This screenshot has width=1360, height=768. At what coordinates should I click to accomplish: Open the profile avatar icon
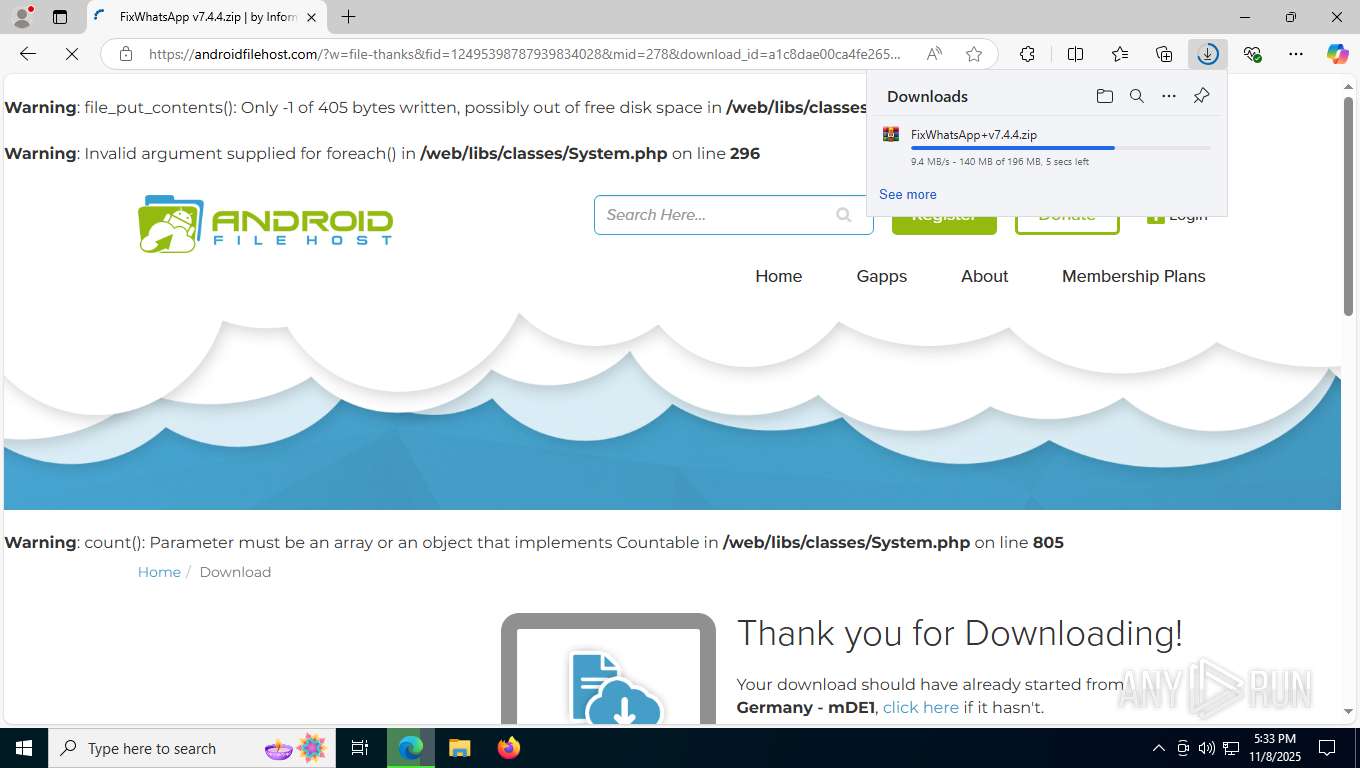pyautogui.click(x=22, y=17)
